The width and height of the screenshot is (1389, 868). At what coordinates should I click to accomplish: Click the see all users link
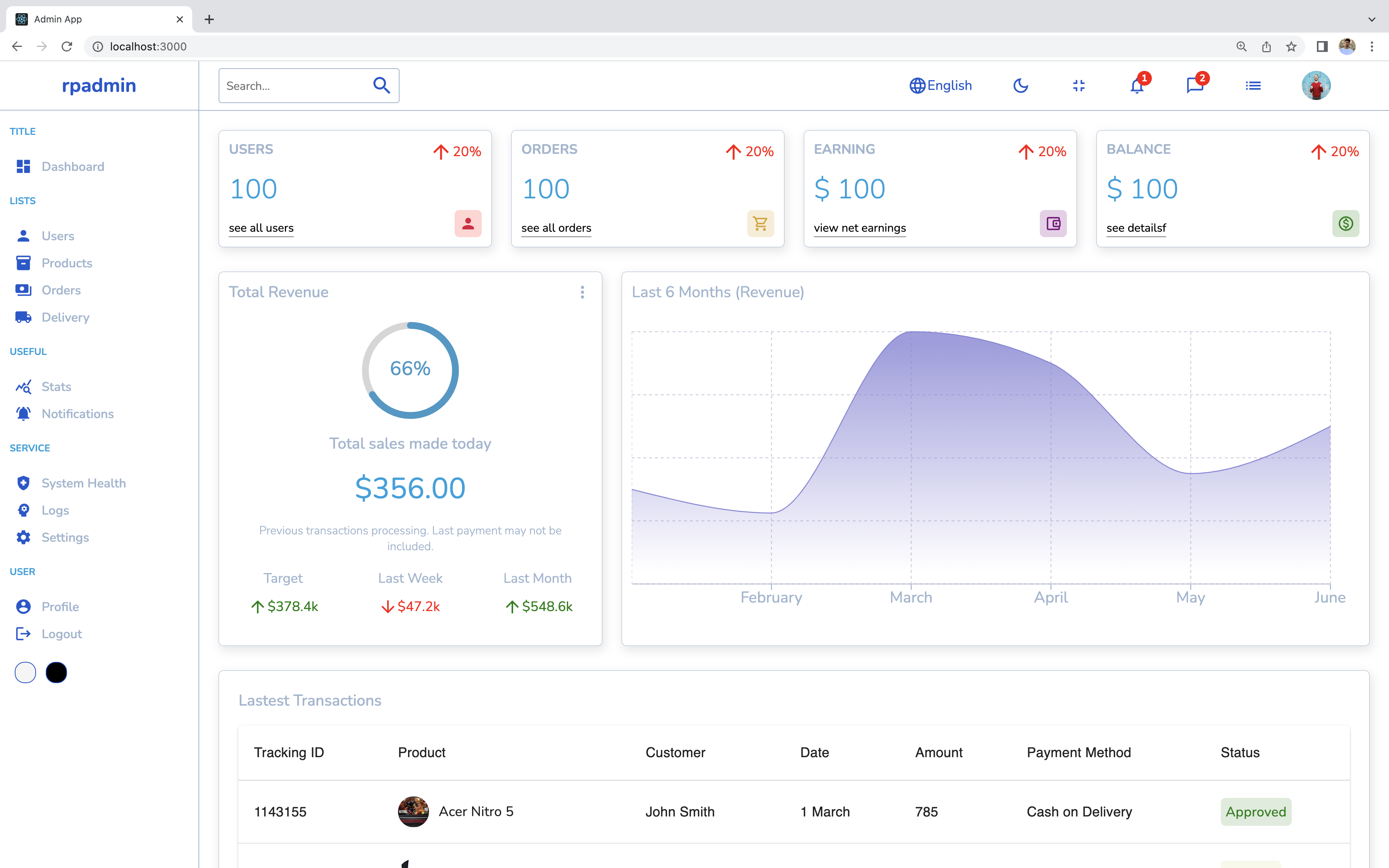coord(261,228)
